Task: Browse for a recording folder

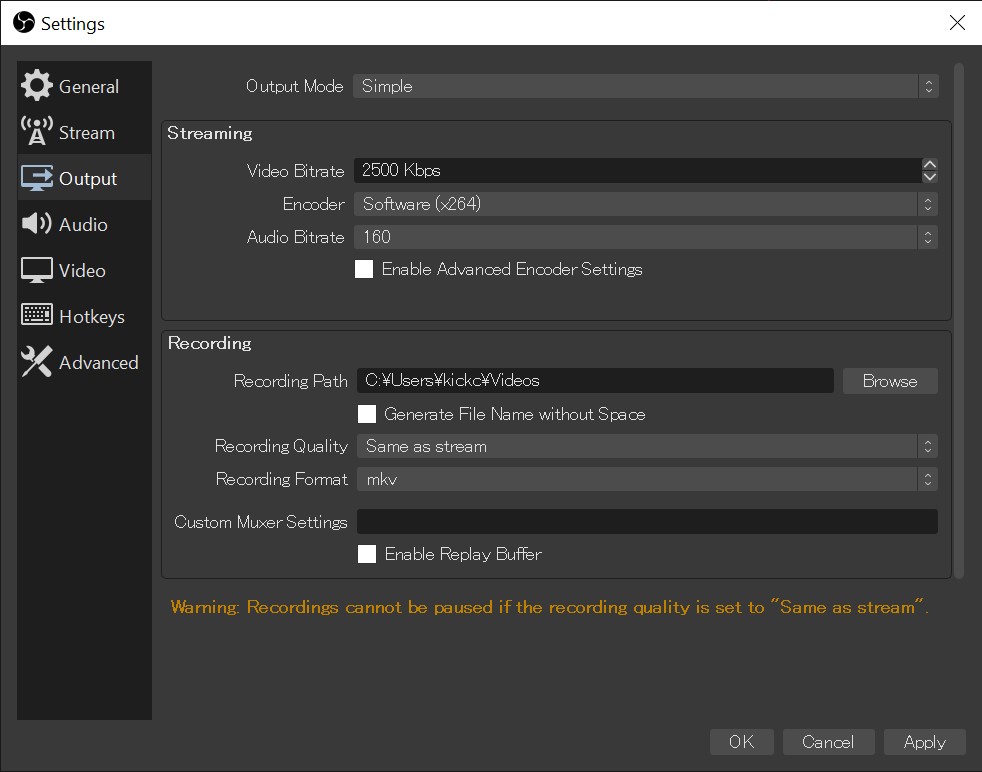Action: pos(890,381)
